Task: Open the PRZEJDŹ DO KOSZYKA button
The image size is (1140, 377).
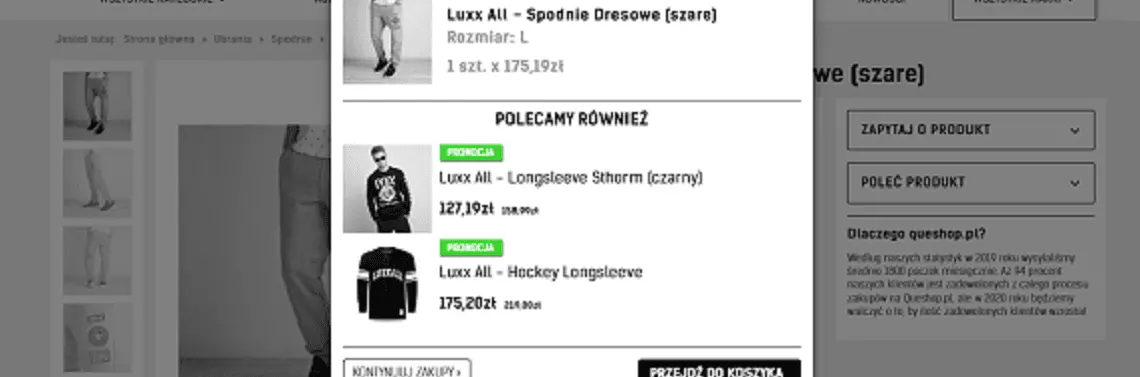Action: [719, 368]
